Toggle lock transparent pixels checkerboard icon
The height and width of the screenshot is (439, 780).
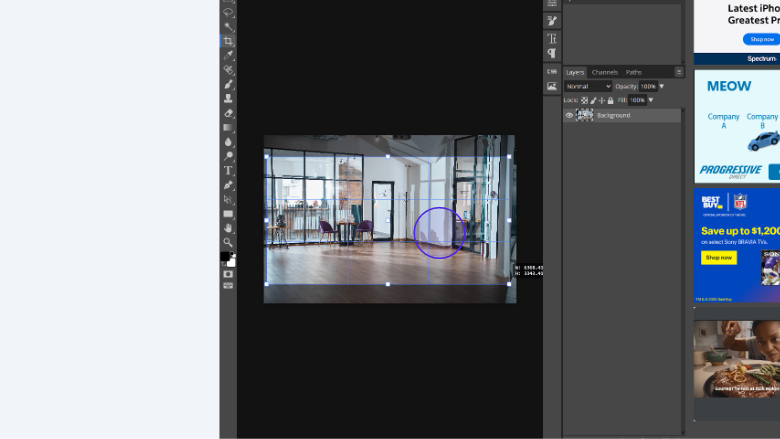coord(584,100)
